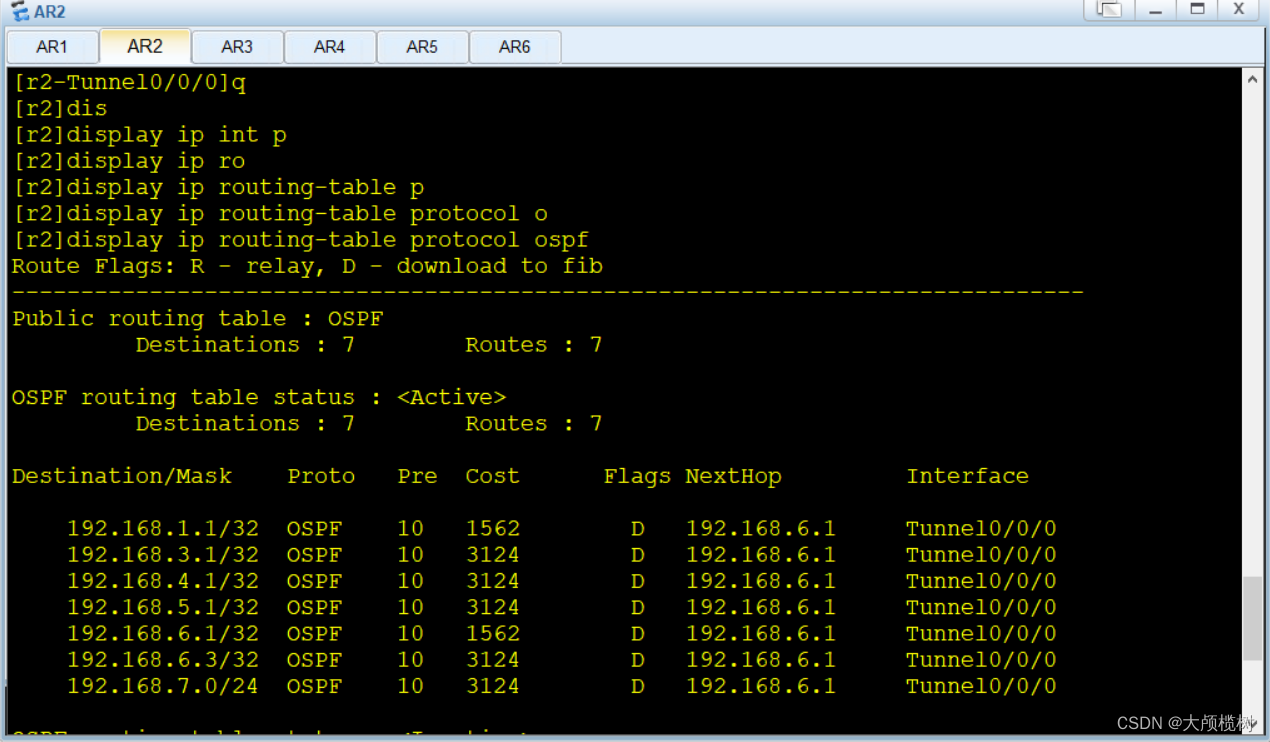
Task: Click the 'display ip routing-table protocol ospf' line
Action: click(x=300, y=240)
